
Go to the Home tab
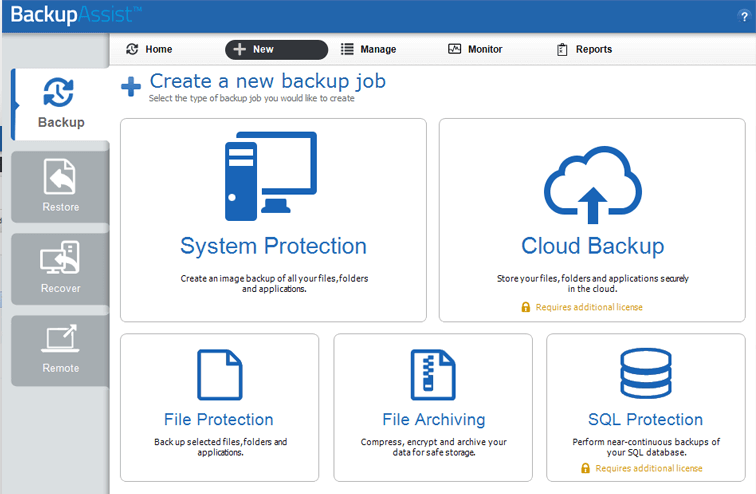(x=150, y=49)
